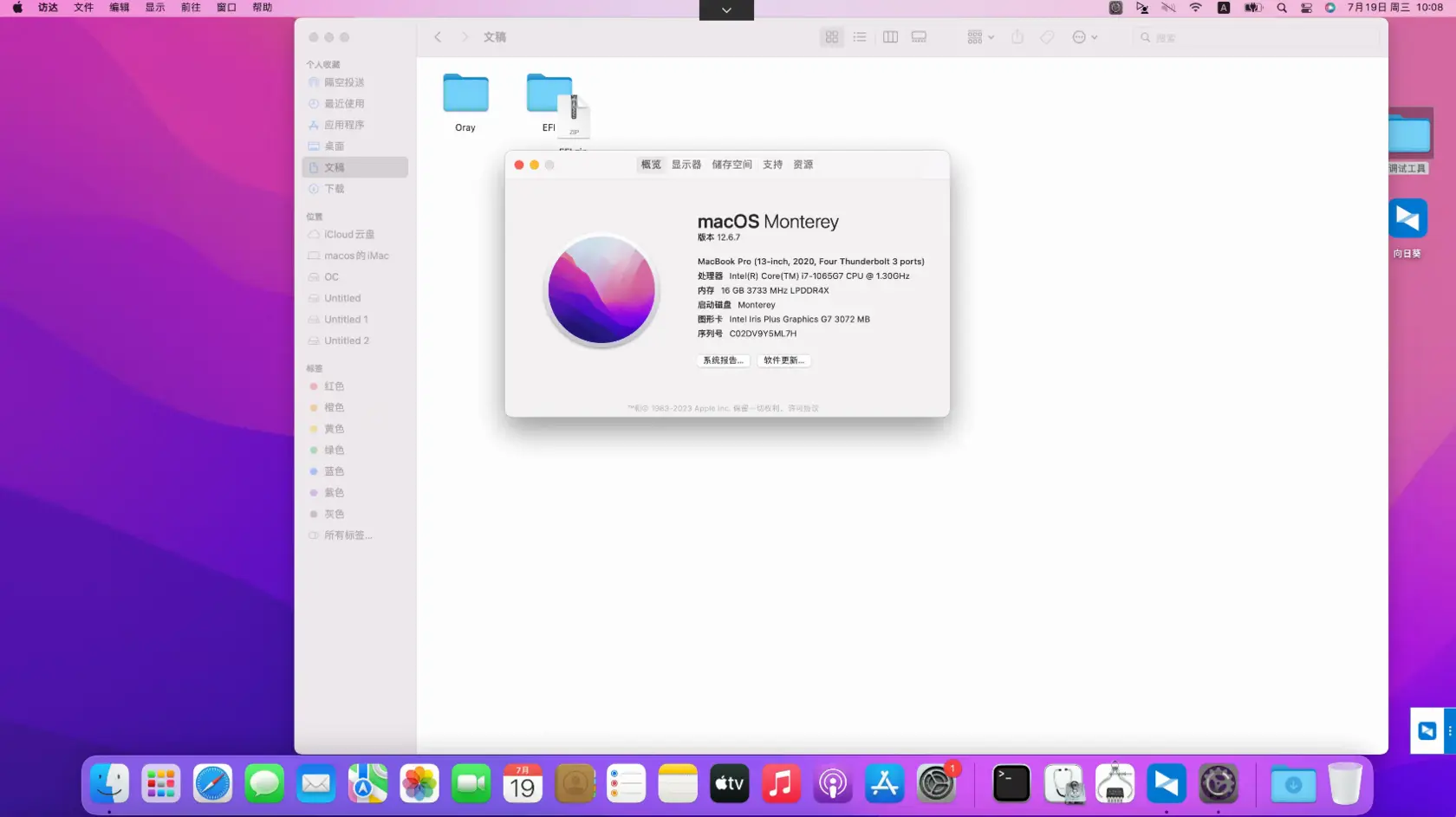Viewport: 1456px width, 817px height.
Task: Switch Finder to list view
Action: point(860,37)
